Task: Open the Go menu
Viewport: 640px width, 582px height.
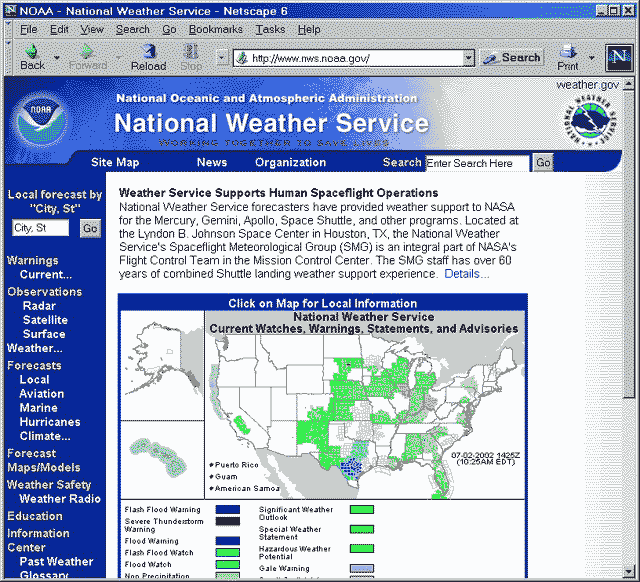Action: pyautogui.click(x=169, y=29)
